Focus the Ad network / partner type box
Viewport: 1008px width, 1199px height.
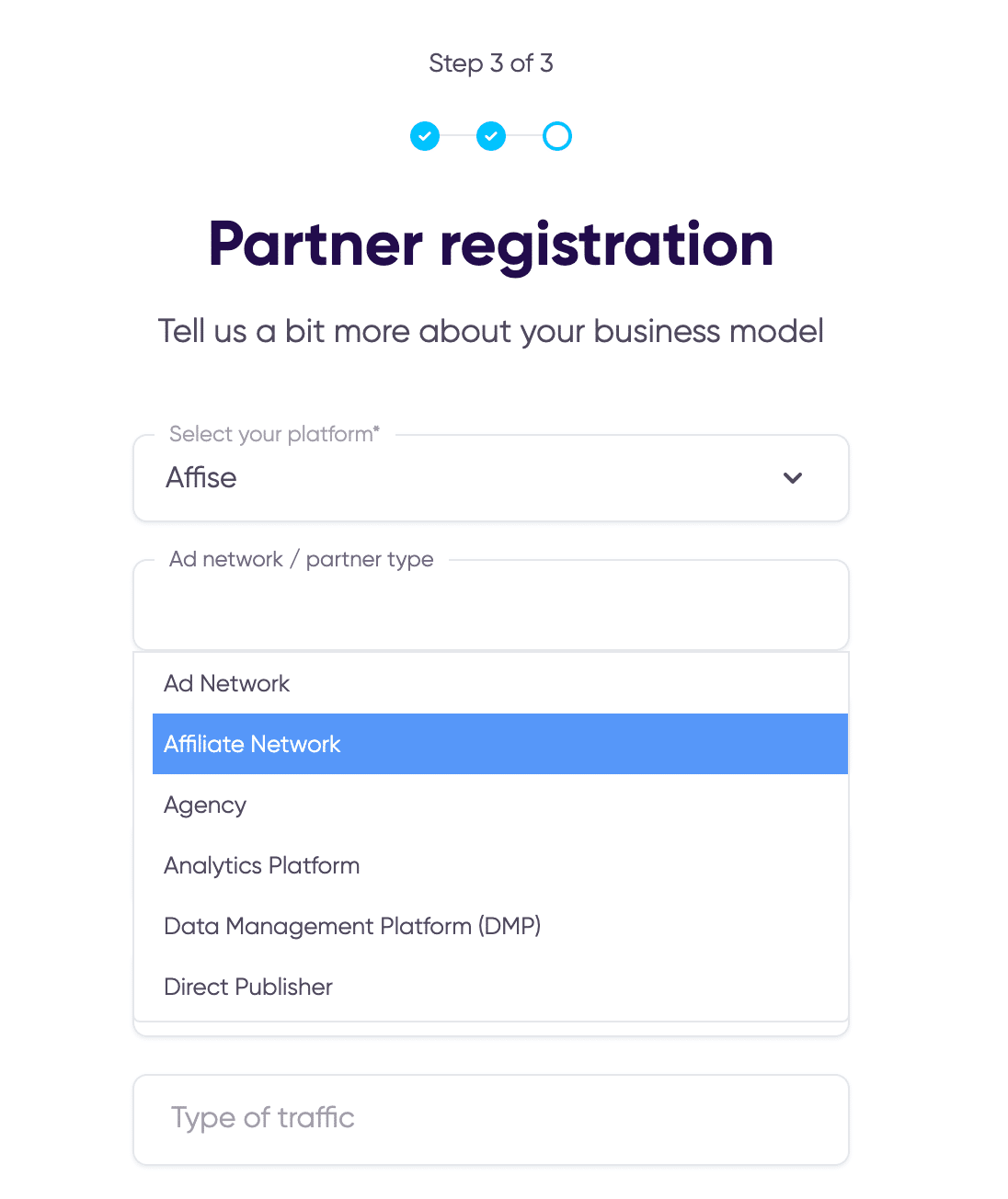point(490,607)
